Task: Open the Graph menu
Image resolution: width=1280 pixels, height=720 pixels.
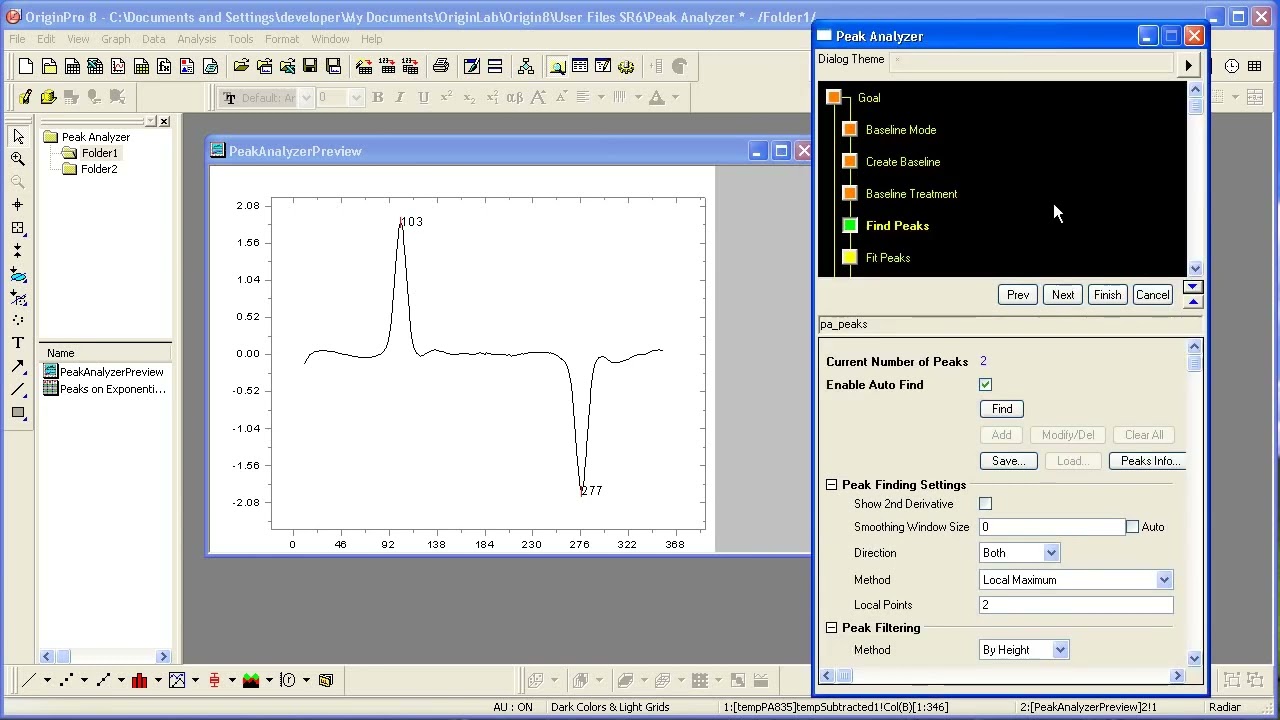Action: (x=115, y=39)
